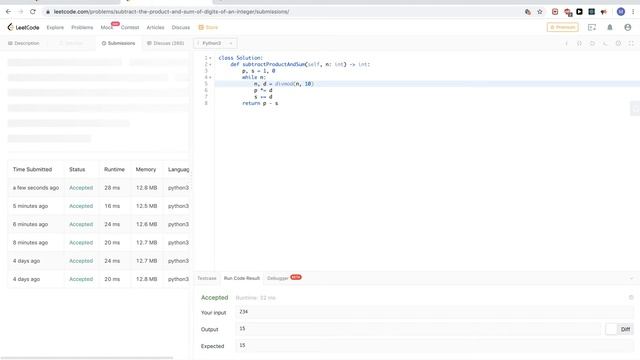
Task: Open the user profile avatar menu
Action: (628, 27)
